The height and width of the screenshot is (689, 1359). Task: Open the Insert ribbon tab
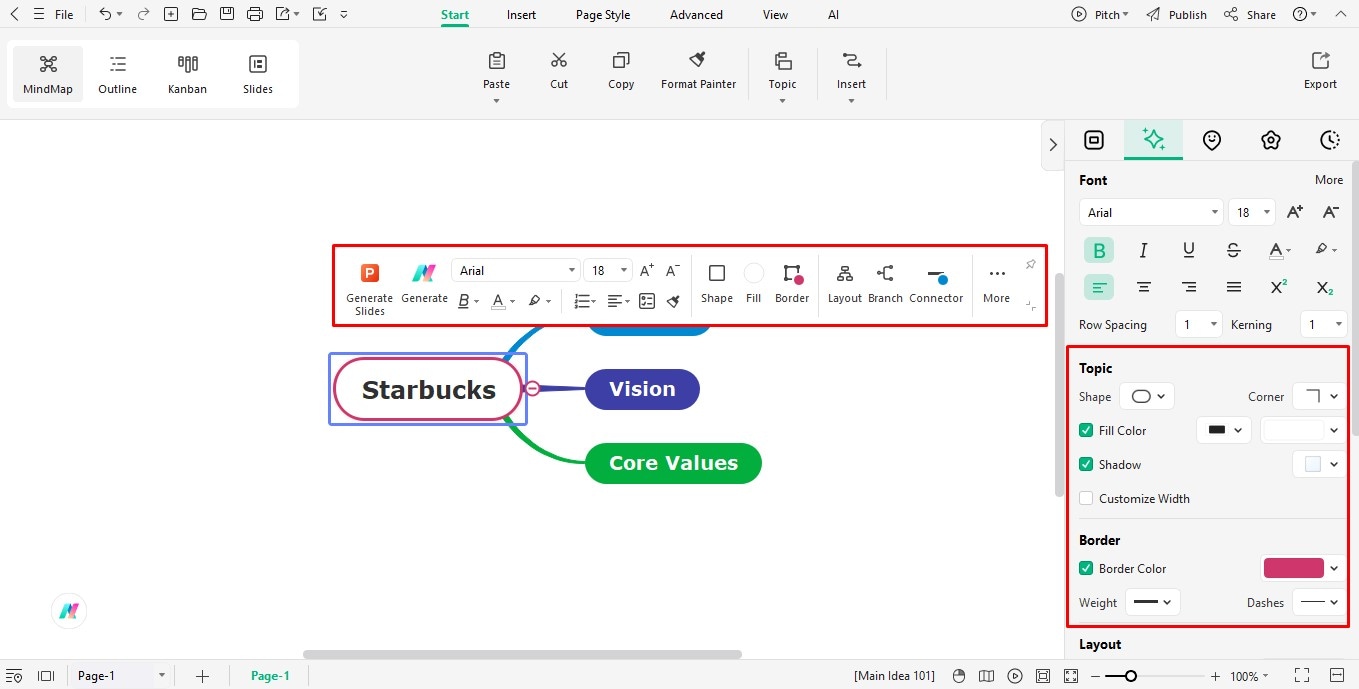521,15
